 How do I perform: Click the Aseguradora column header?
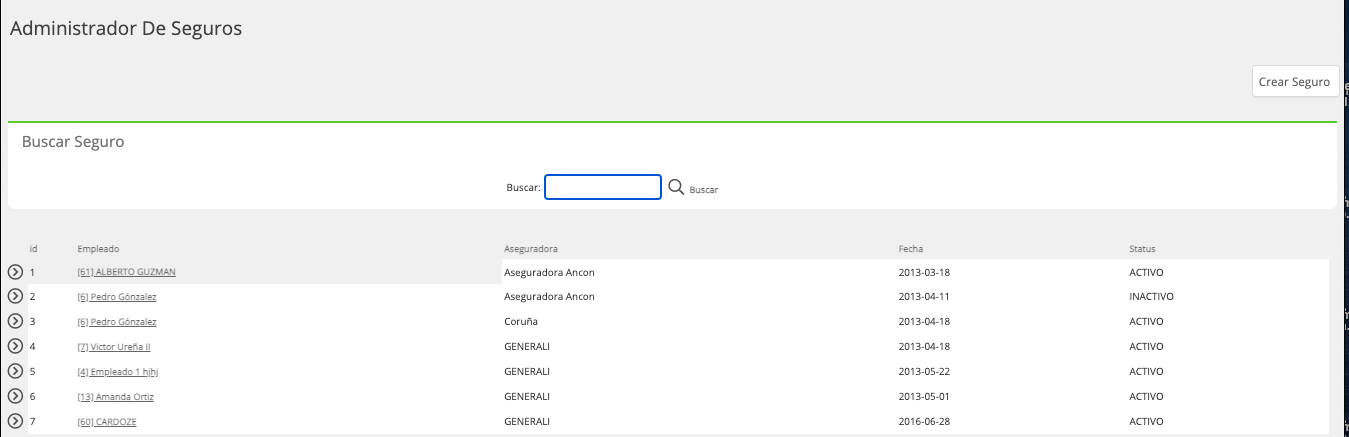coord(531,248)
